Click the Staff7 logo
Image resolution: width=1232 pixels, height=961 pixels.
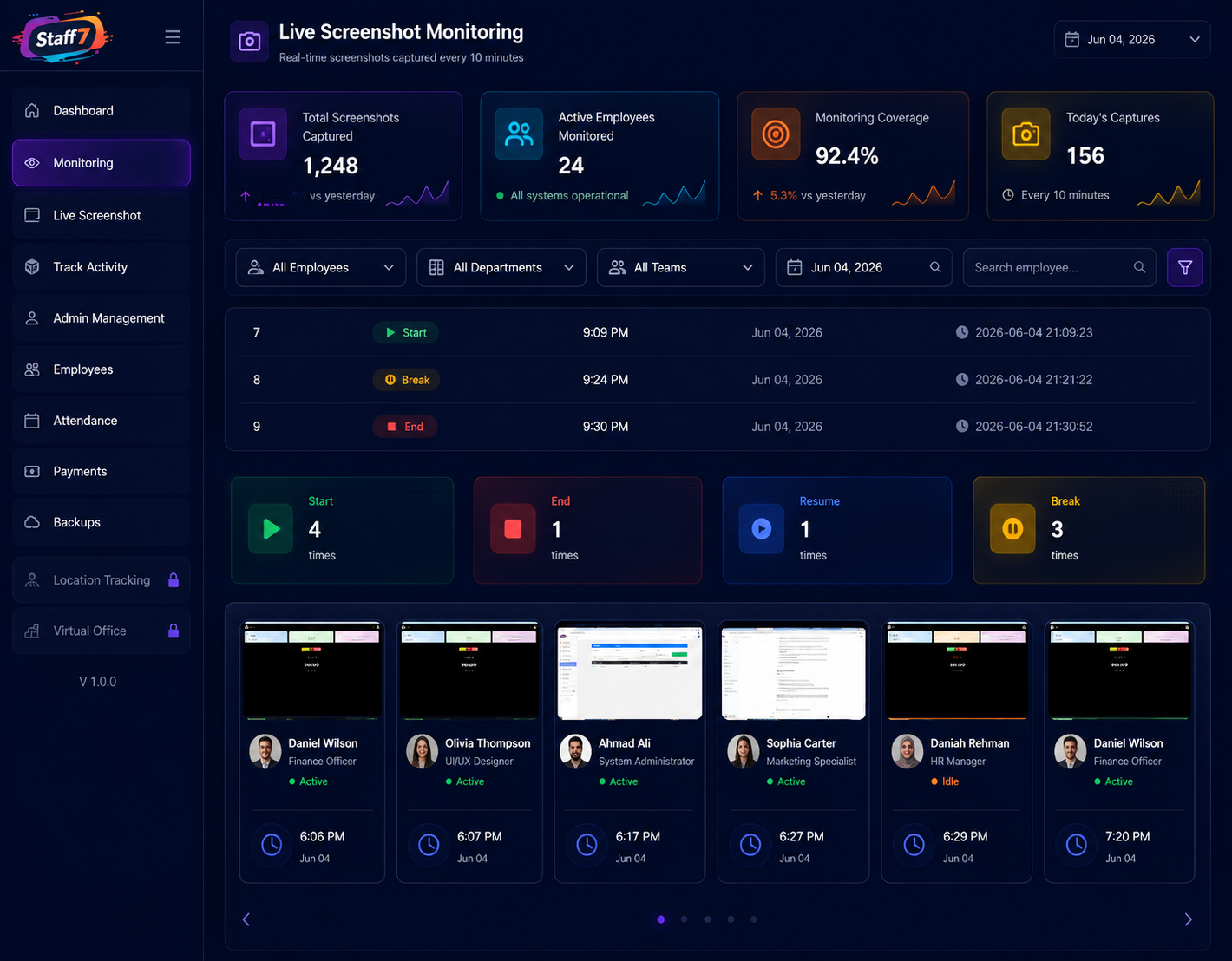62,37
